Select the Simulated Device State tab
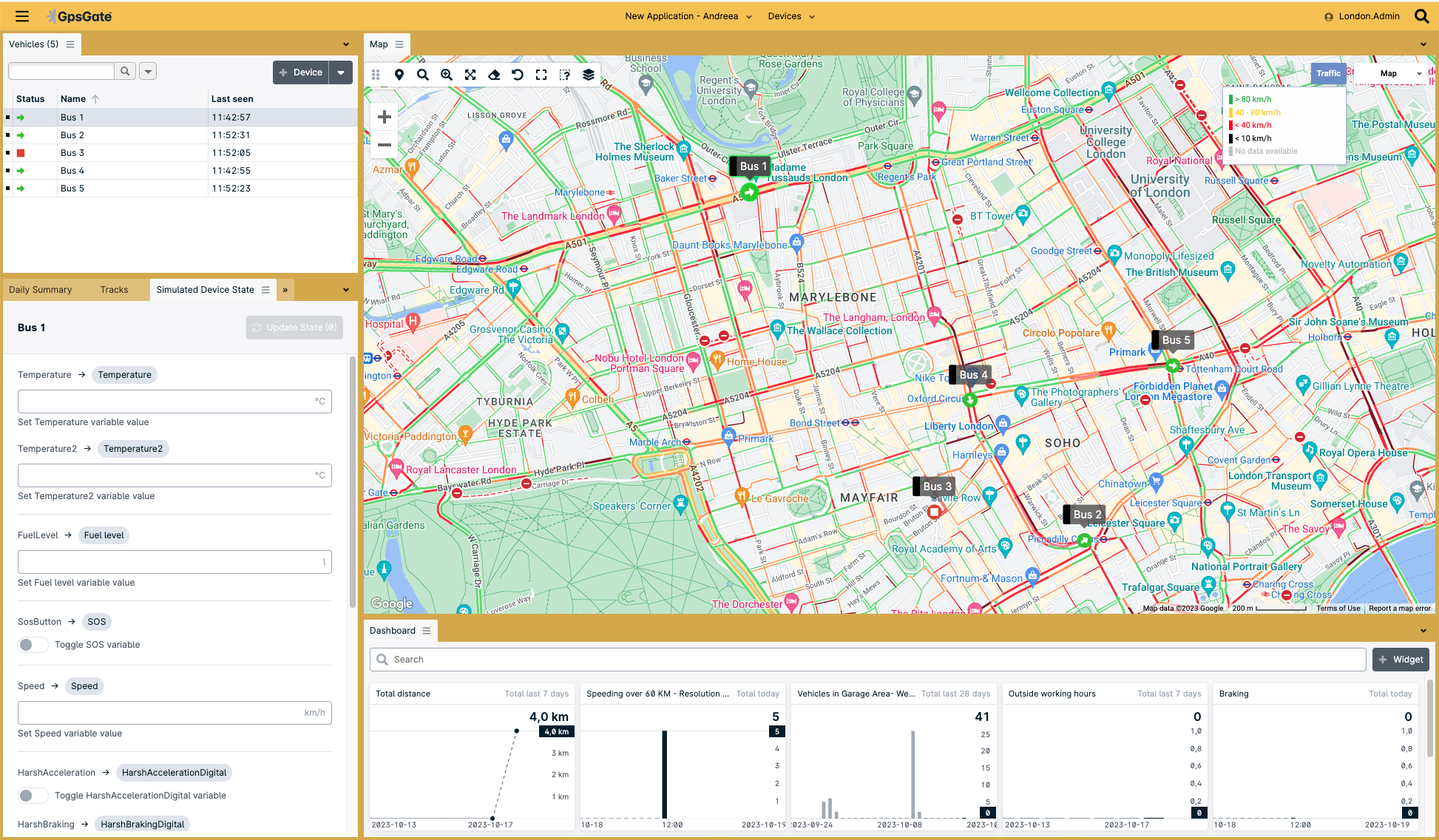This screenshot has height=840, width=1439. (x=205, y=290)
